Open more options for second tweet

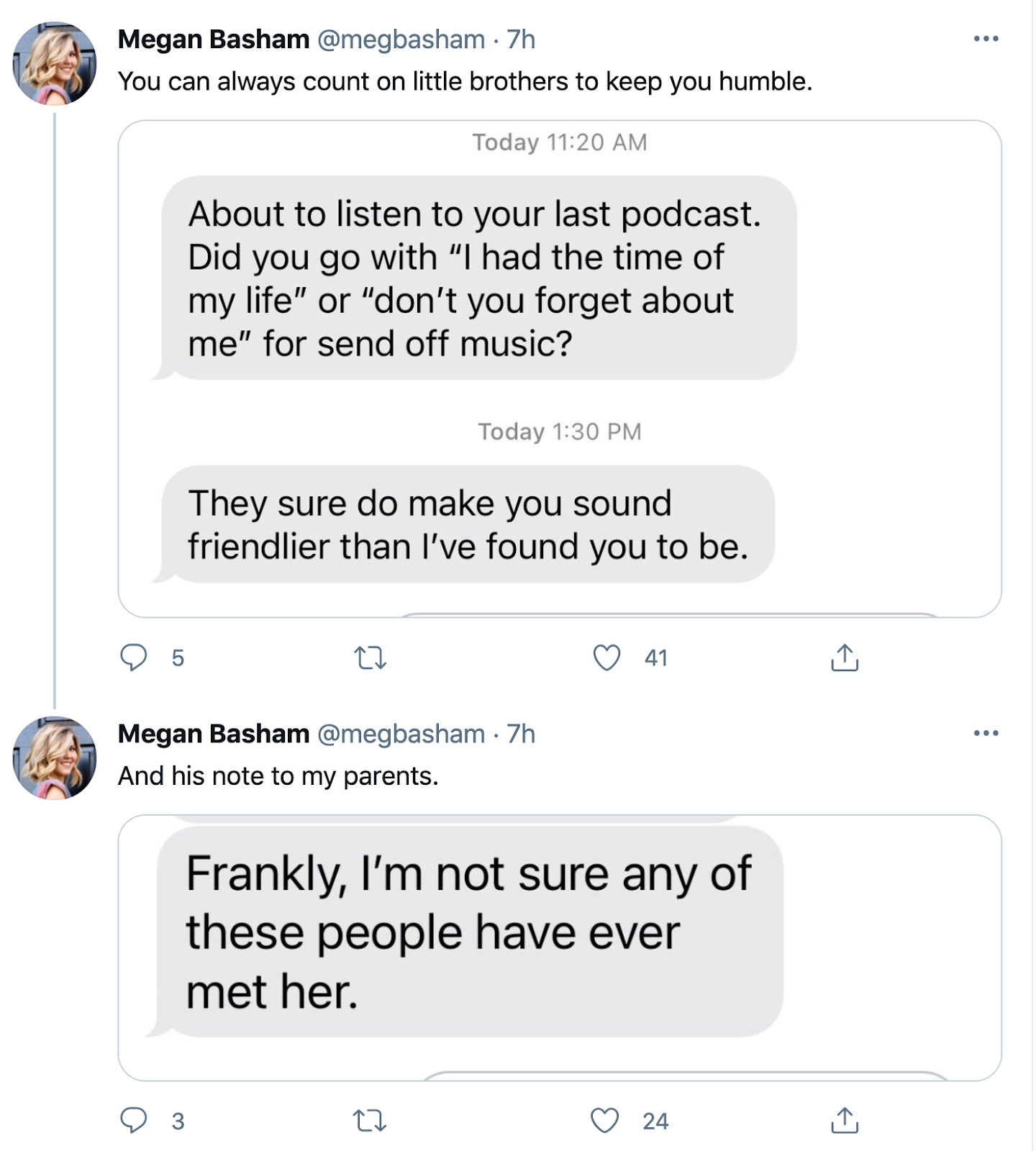[x=986, y=733]
